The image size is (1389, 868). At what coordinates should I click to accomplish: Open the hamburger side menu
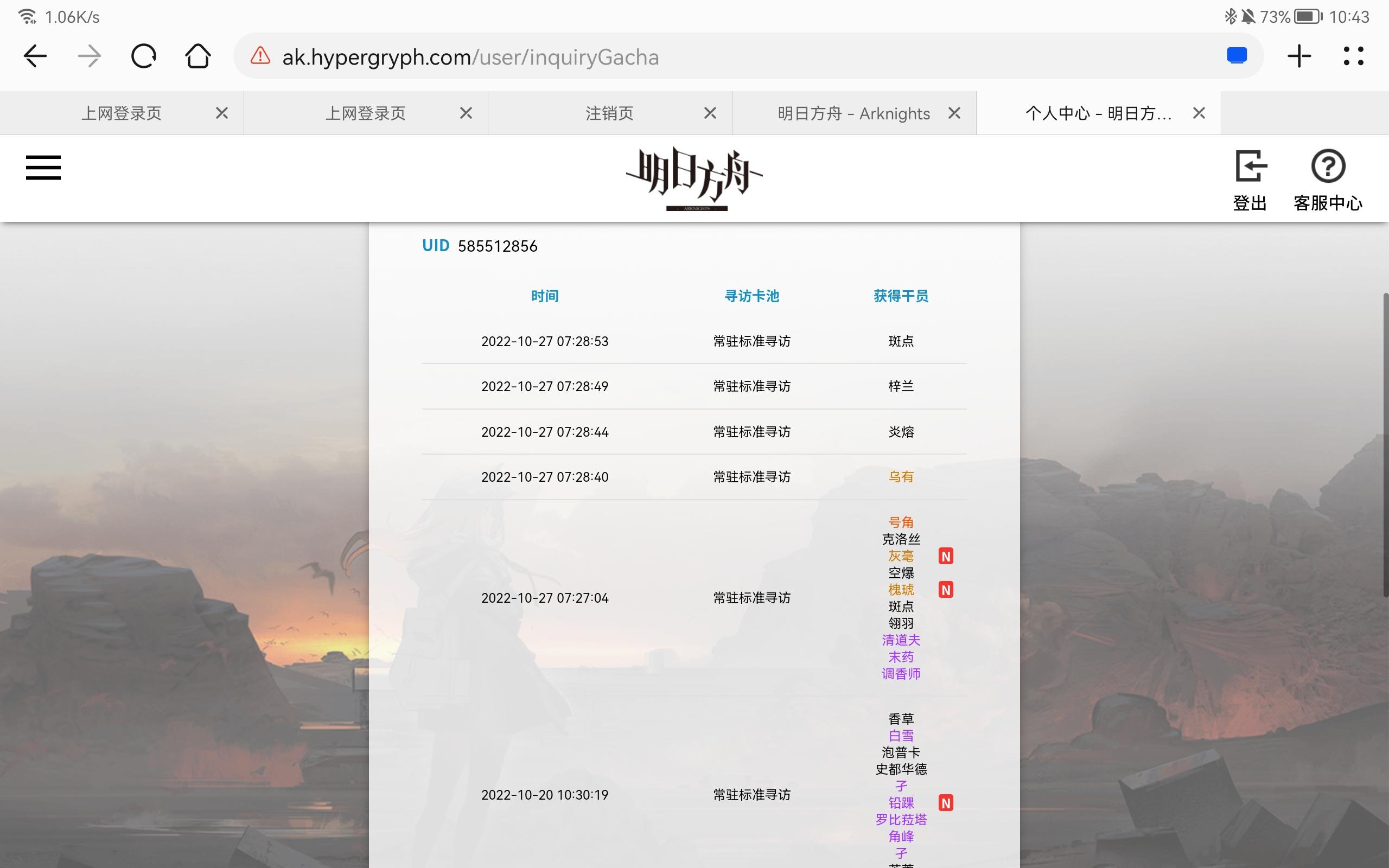[x=43, y=167]
